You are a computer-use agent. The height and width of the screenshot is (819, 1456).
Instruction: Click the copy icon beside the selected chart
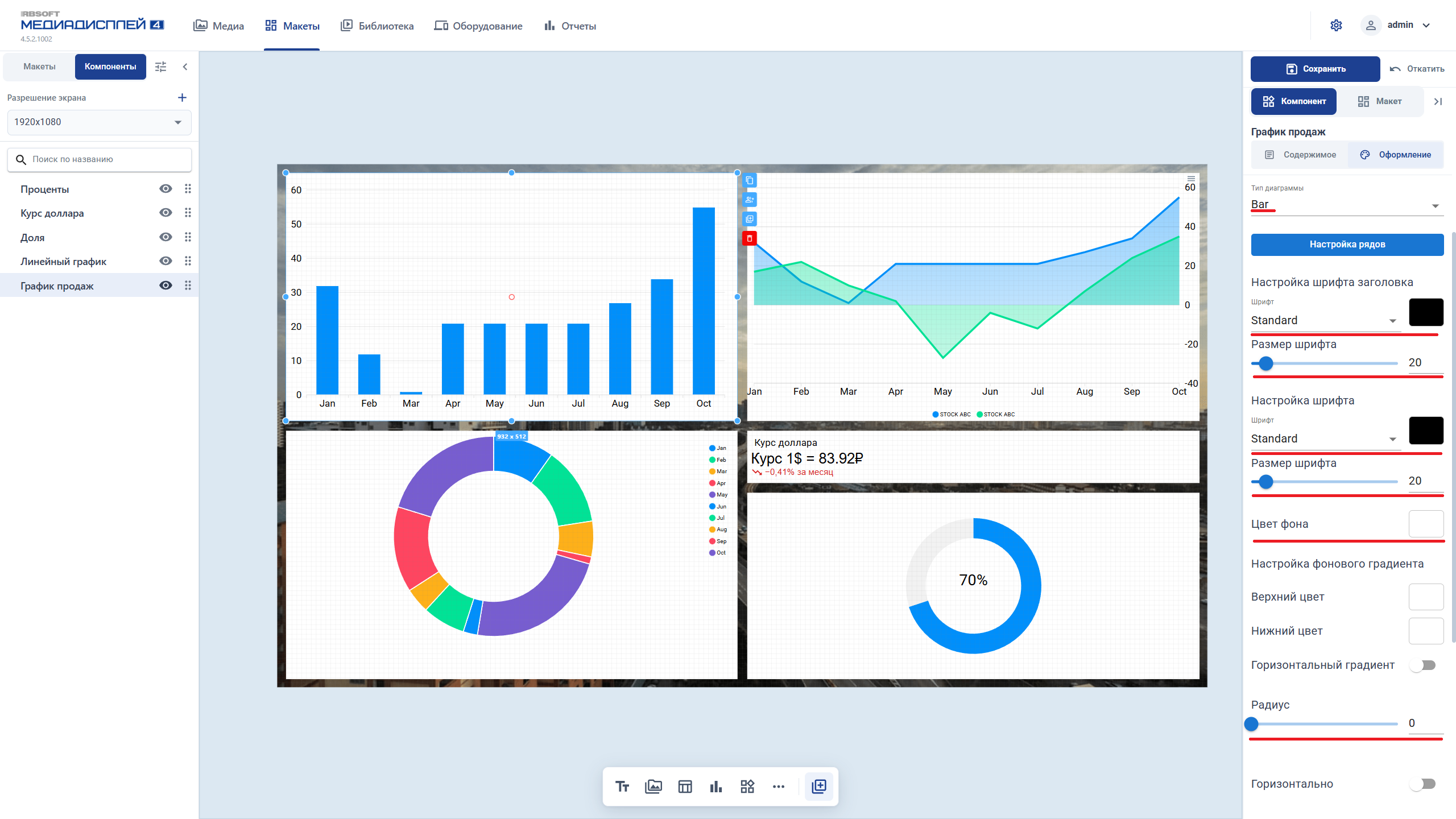tap(750, 180)
